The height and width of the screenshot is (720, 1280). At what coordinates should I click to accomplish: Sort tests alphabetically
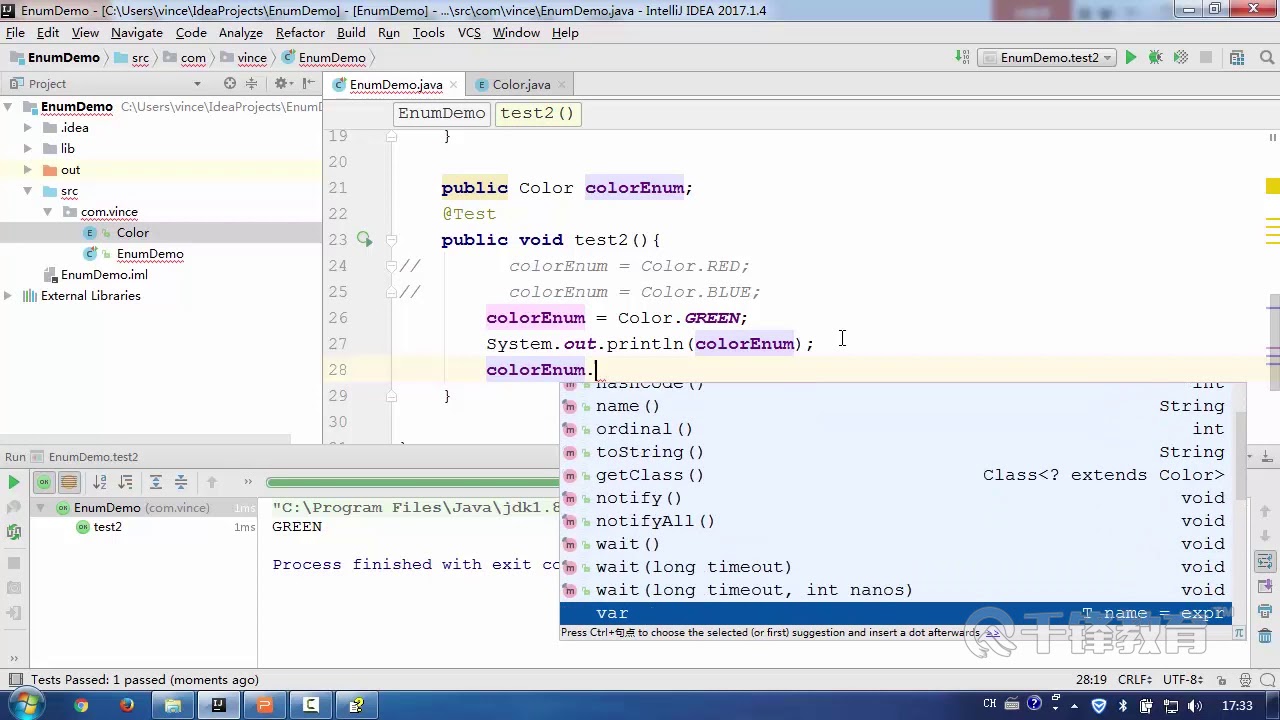click(100, 482)
